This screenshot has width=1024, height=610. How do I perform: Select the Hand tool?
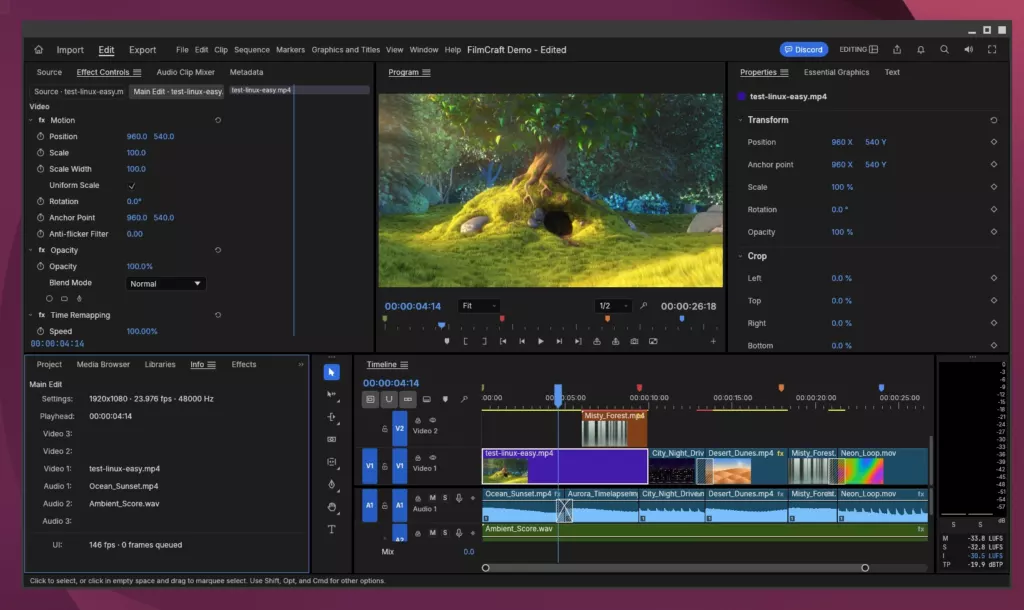(332, 507)
